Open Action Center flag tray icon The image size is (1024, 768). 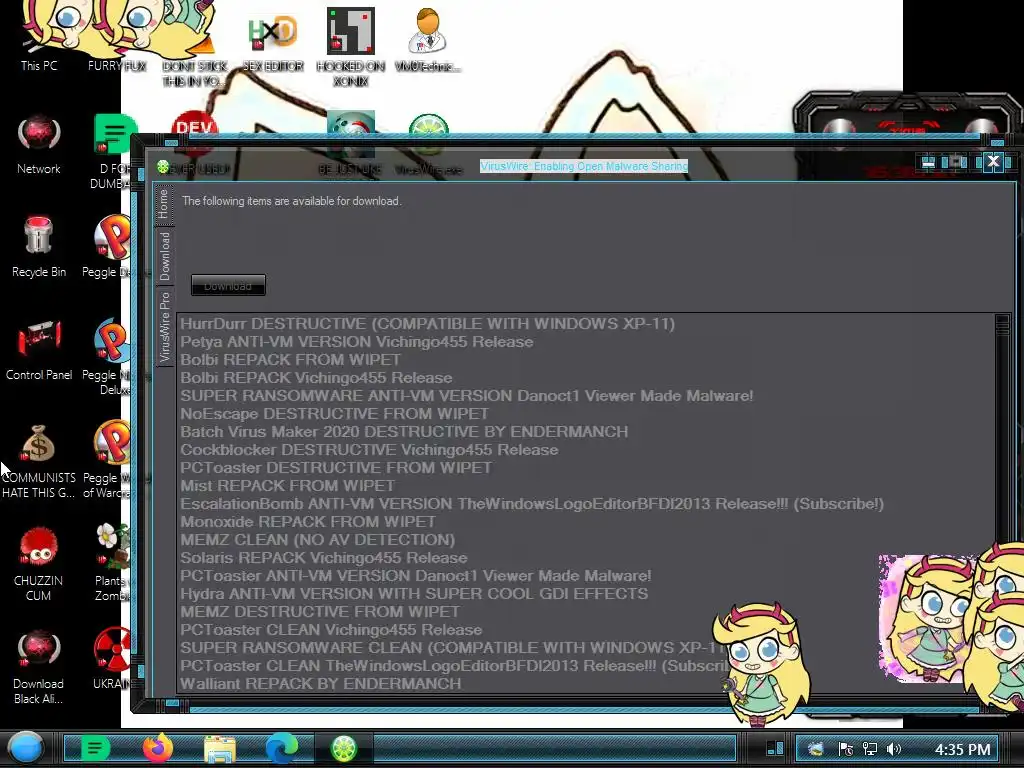pyautogui.click(x=845, y=749)
